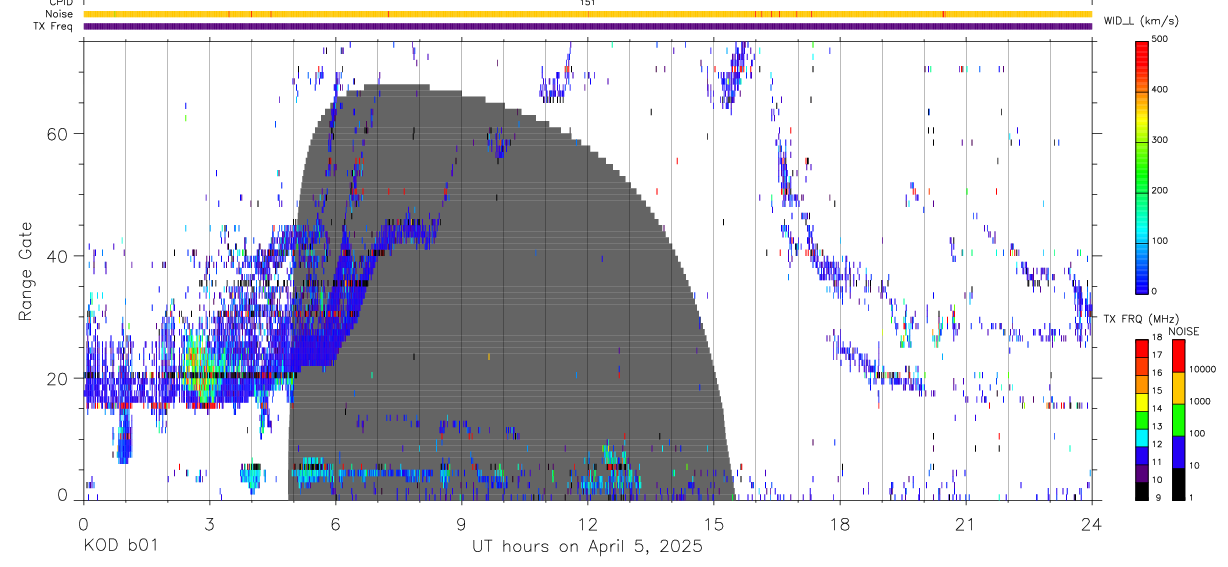Viewport: 1228px width, 567px height.
Task: Pick the green swatch in NOISE legend
Action: (x=1178, y=418)
